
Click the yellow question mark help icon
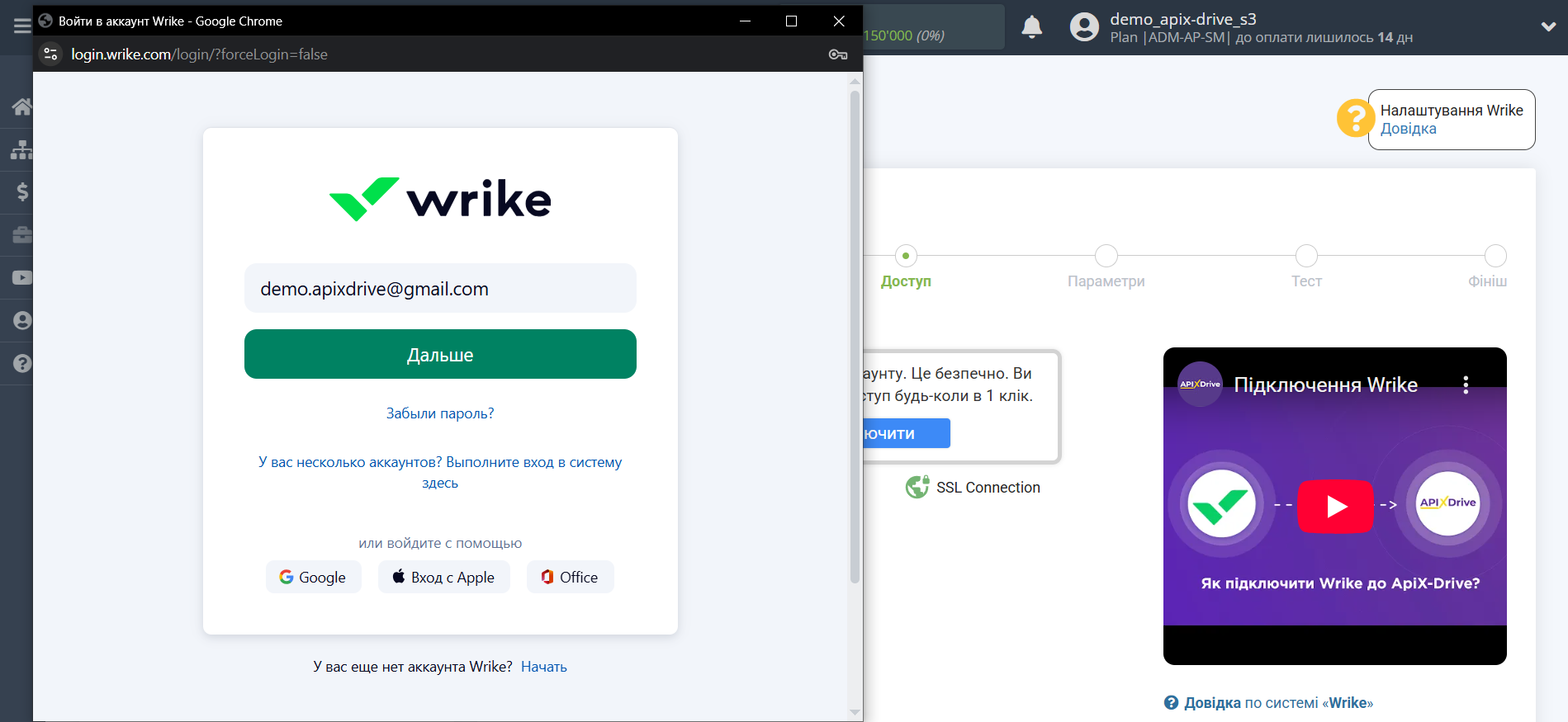coord(1355,118)
